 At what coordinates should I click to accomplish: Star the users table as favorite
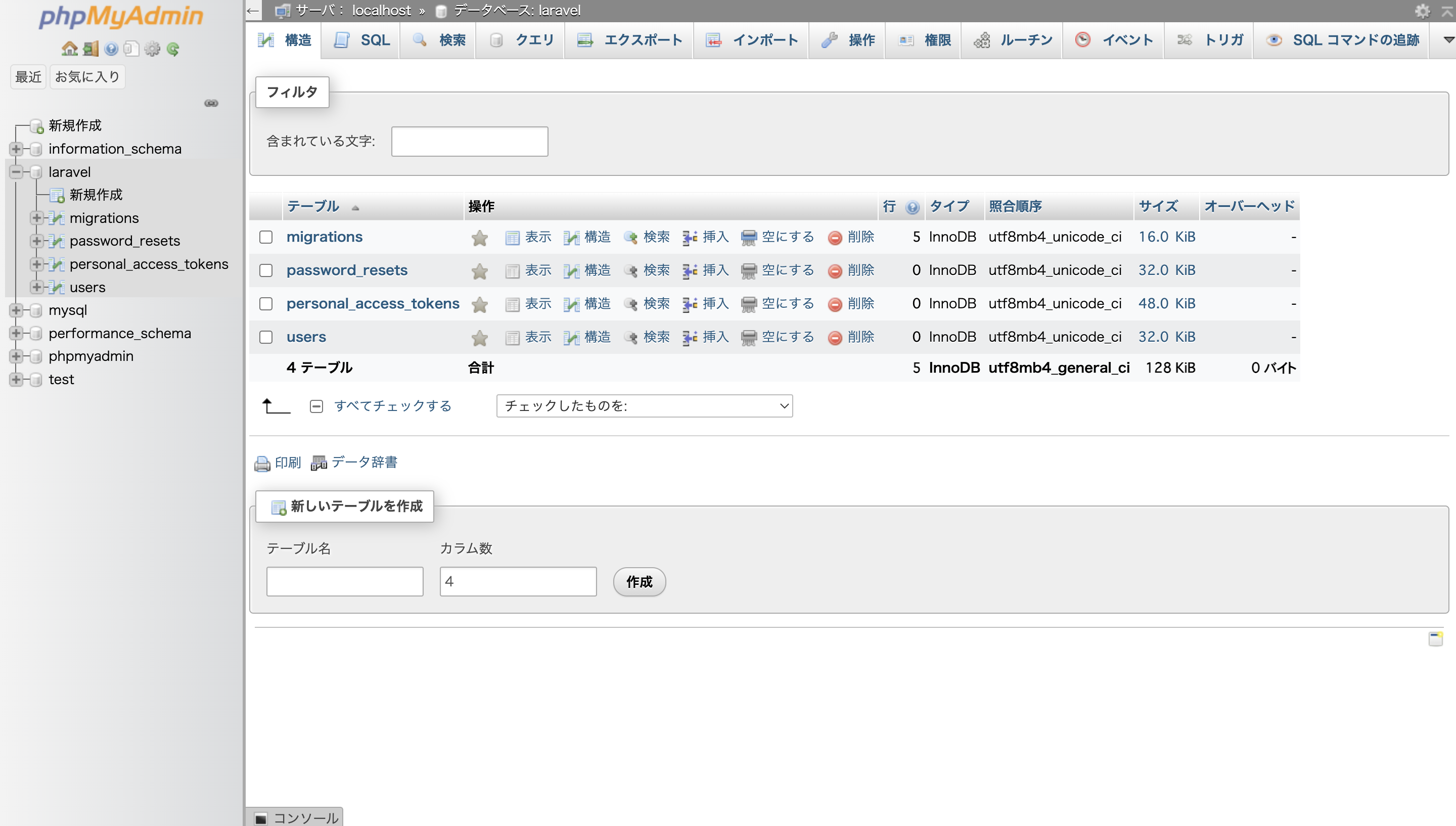(479, 338)
